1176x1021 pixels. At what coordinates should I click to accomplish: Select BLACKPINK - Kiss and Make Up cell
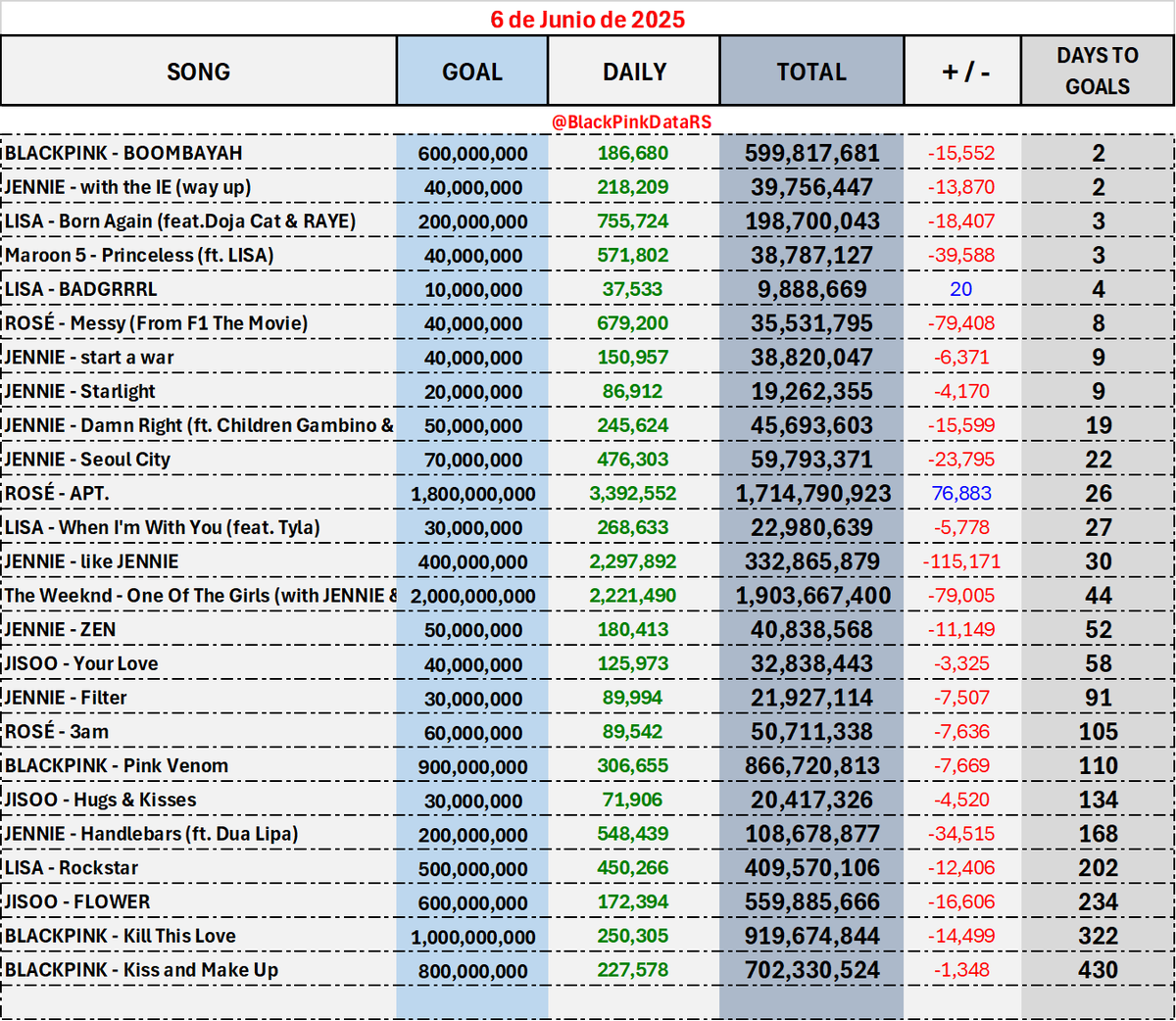click(x=199, y=970)
